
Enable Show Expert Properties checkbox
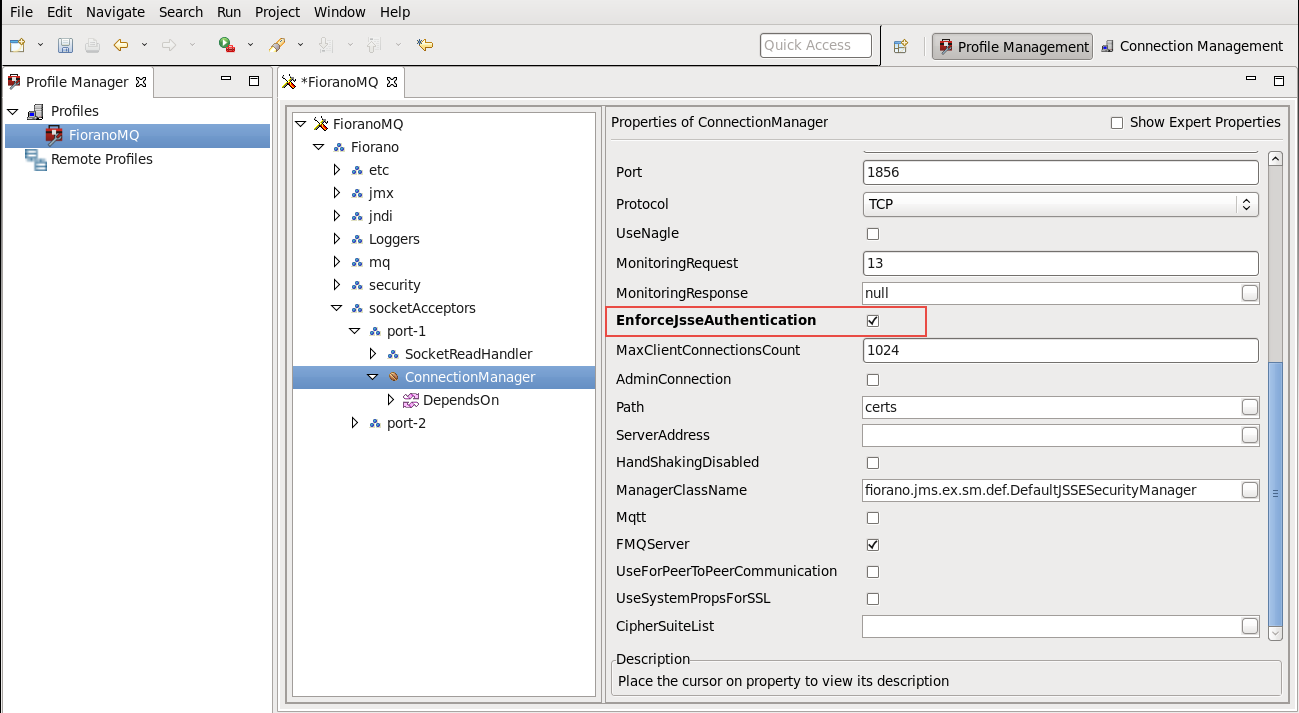pyautogui.click(x=1117, y=123)
